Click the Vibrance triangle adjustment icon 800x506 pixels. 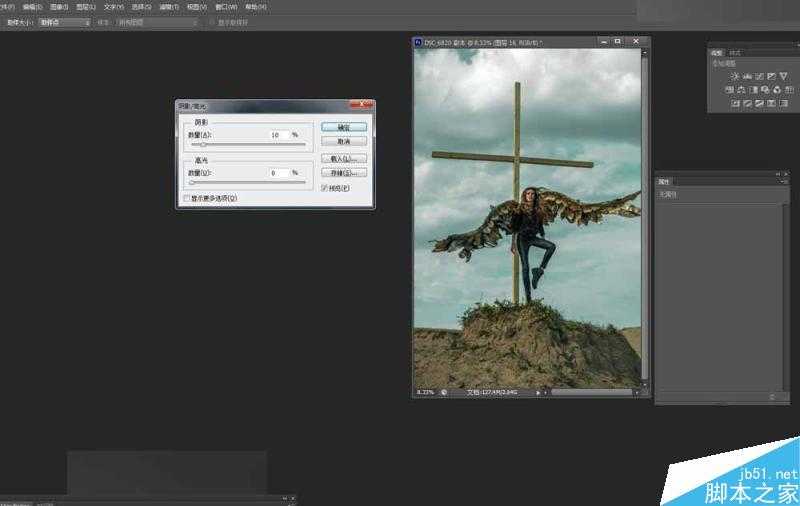783,76
